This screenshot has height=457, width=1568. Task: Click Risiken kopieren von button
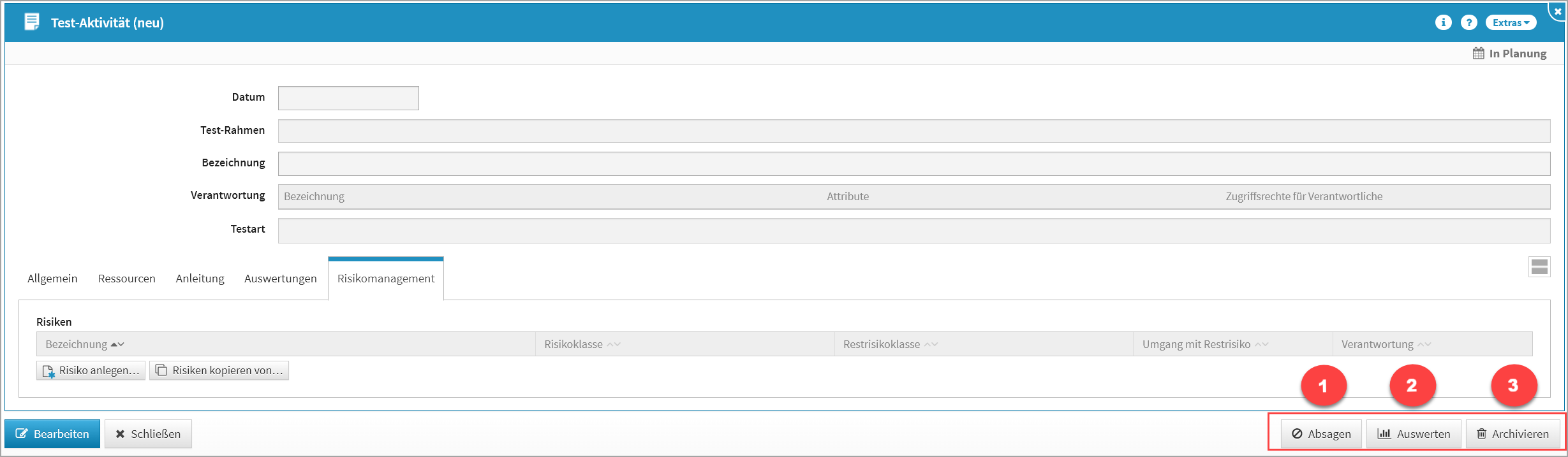(x=219, y=370)
